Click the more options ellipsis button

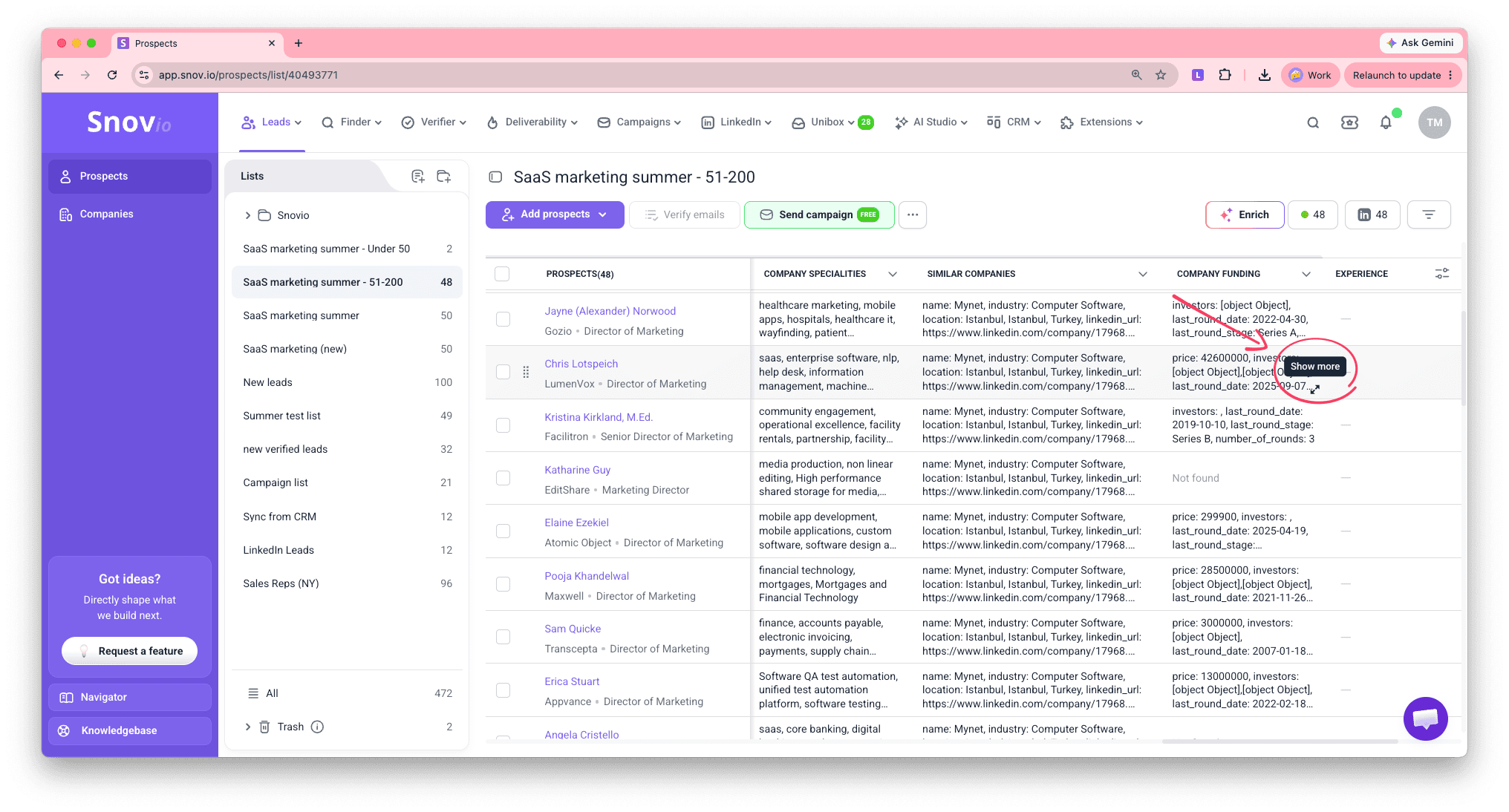tap(913, 215)
